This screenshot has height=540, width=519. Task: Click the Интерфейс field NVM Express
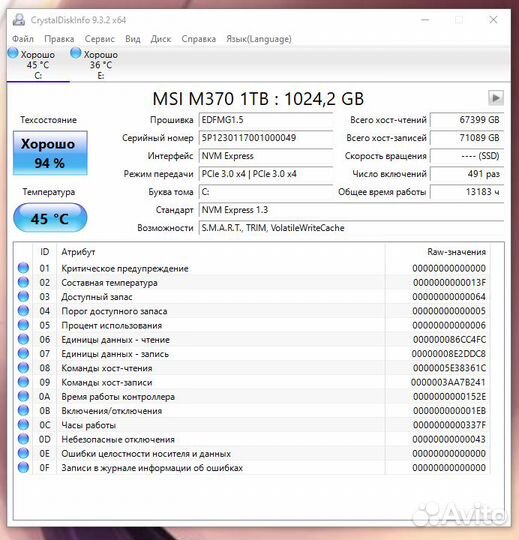266,156
